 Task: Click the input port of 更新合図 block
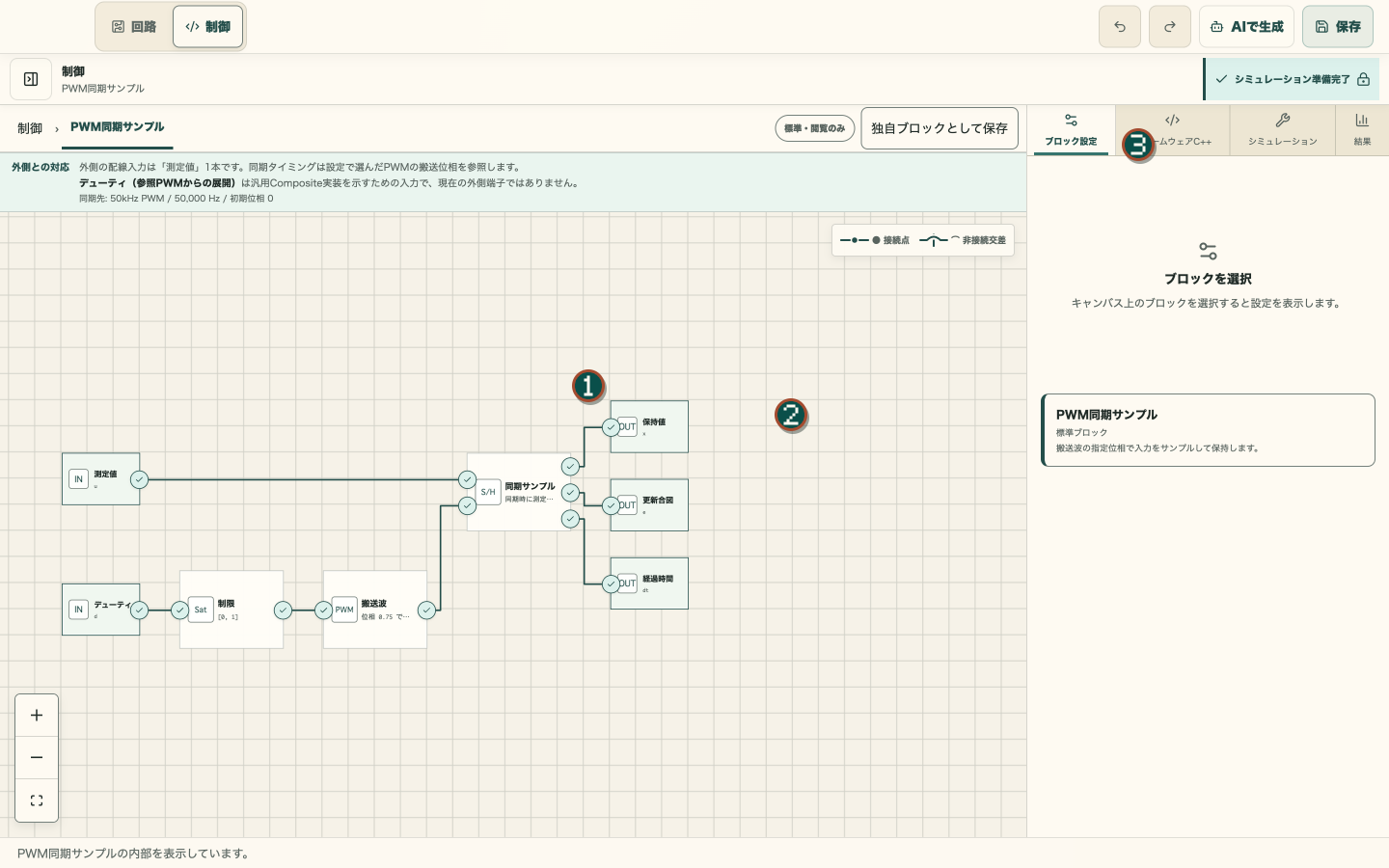pyautogui.click(x=611, y=505)
